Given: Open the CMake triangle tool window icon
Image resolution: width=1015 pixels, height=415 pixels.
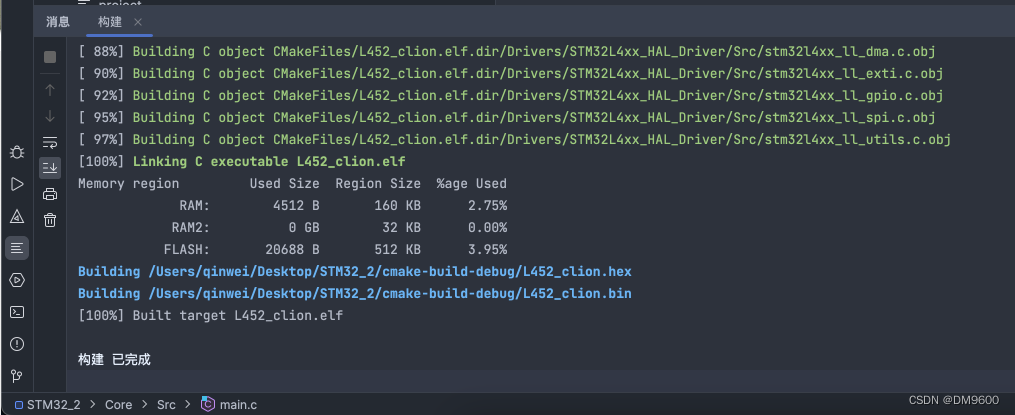Looking at the screenshot, I should click(x=17, y=216).
